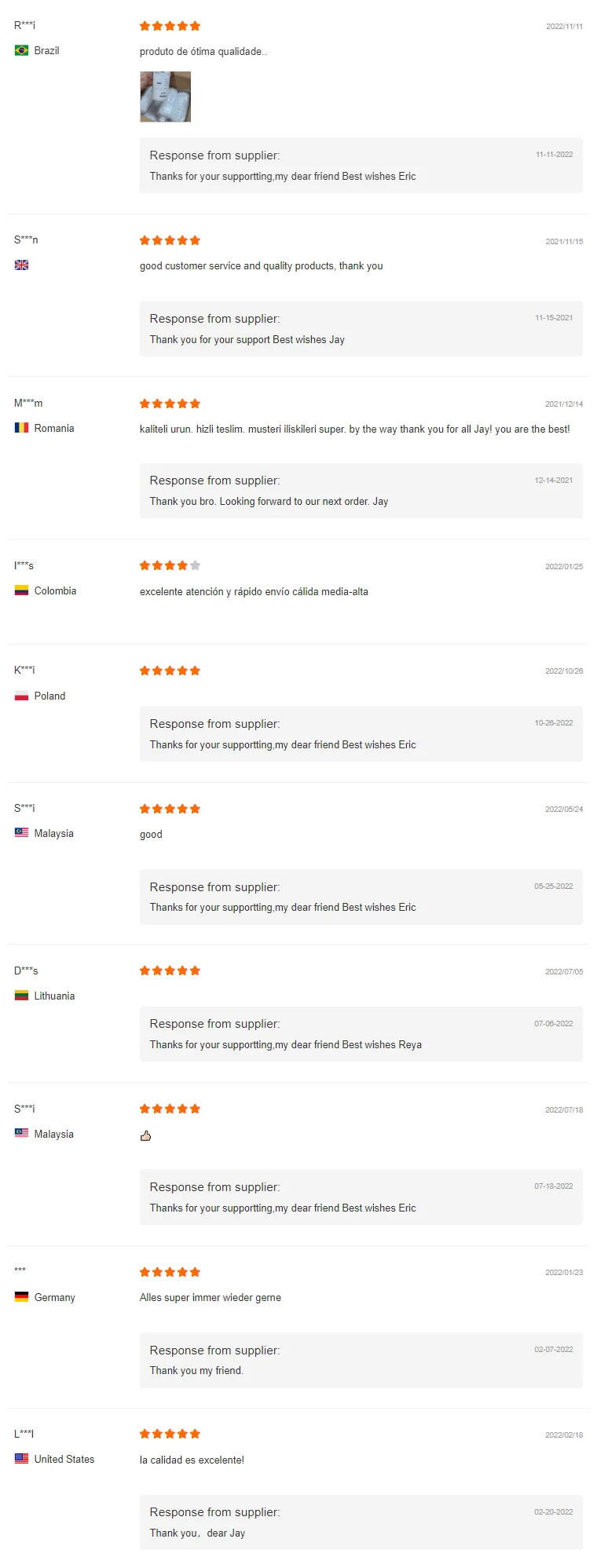Click the Lithuania flag icon
597x1568 pixels.
tap(22, 996)
